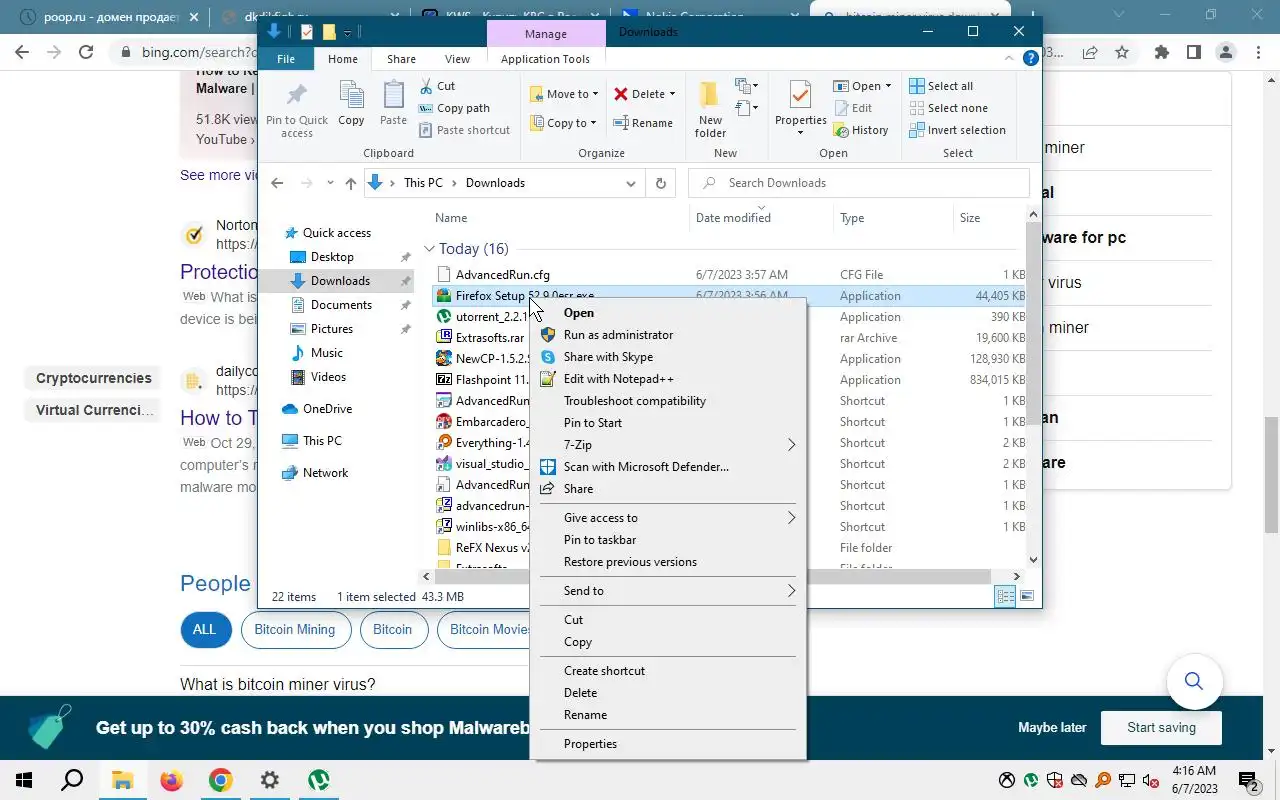
Task: Switch to the Share ribbon tab
Action: click(x=401, y=59)
